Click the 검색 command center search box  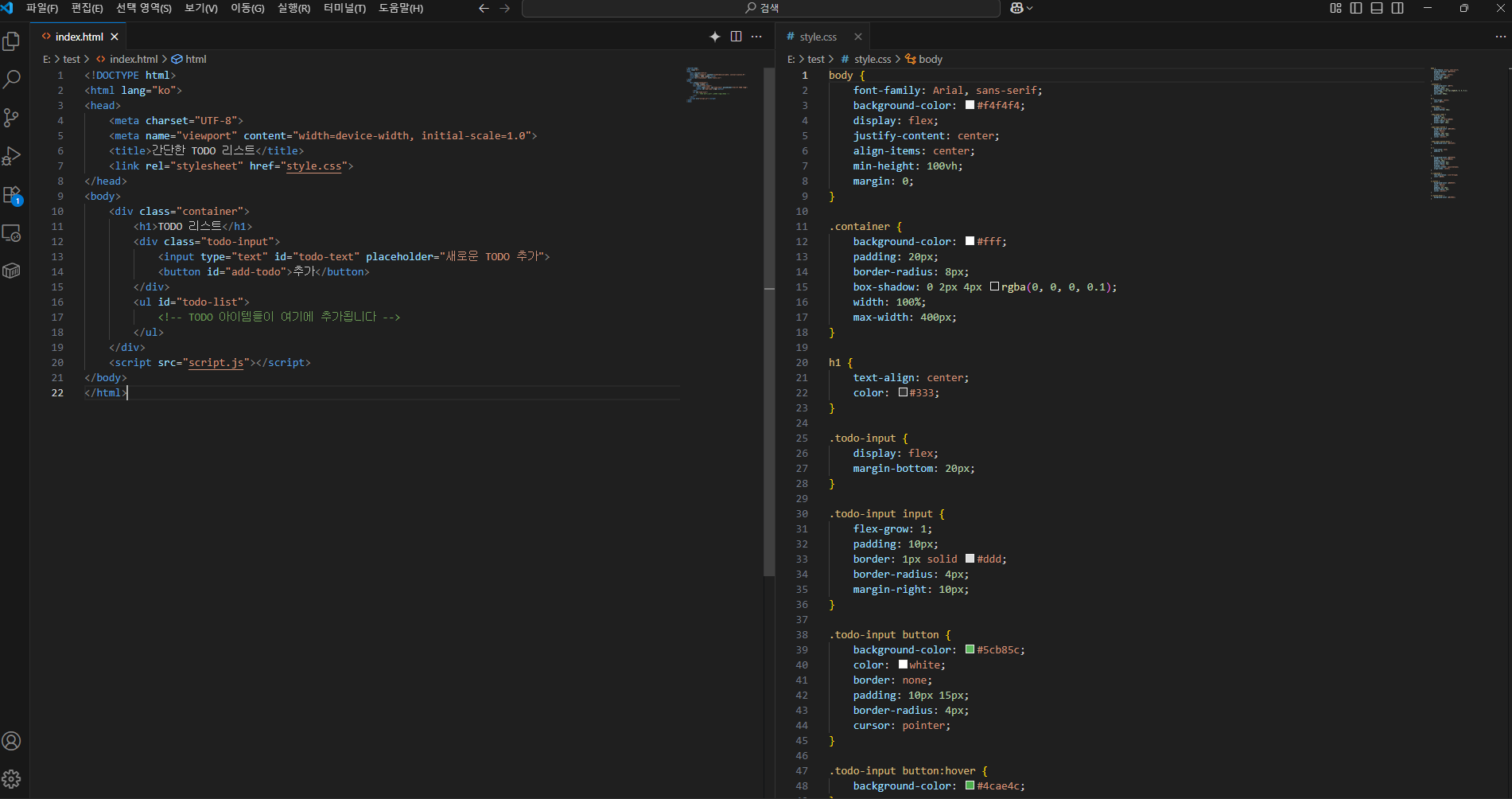click(x=760, y=8)
